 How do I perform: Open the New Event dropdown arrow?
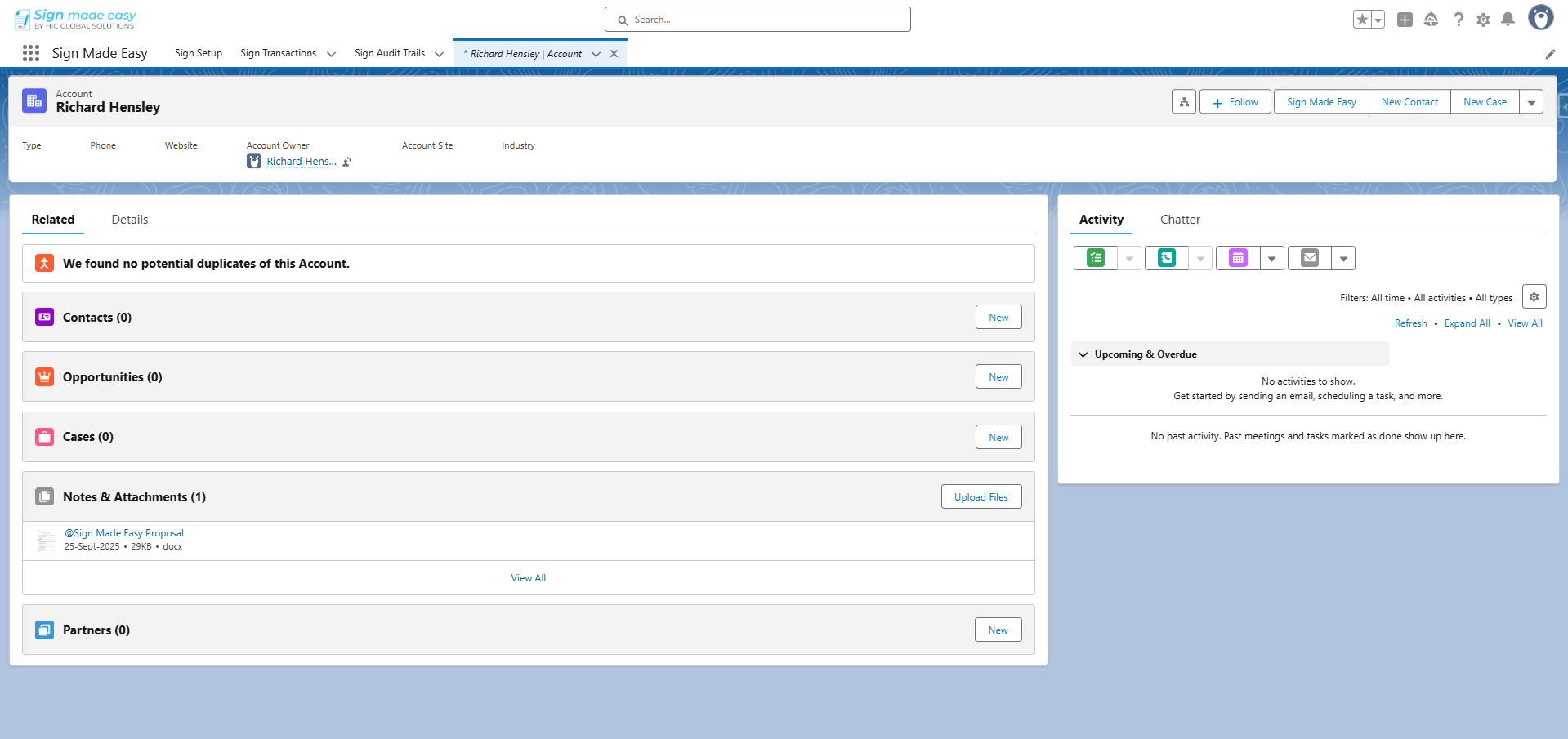[x=1271, y=258]
